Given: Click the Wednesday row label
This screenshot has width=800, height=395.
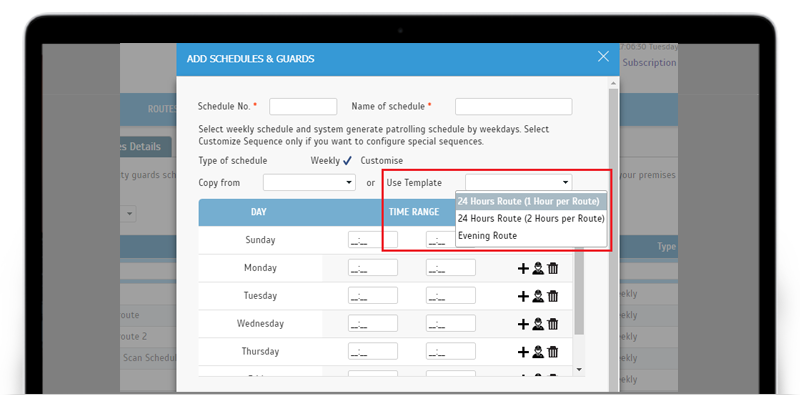Looking at the screenshot, I should [x=260, y=324].
